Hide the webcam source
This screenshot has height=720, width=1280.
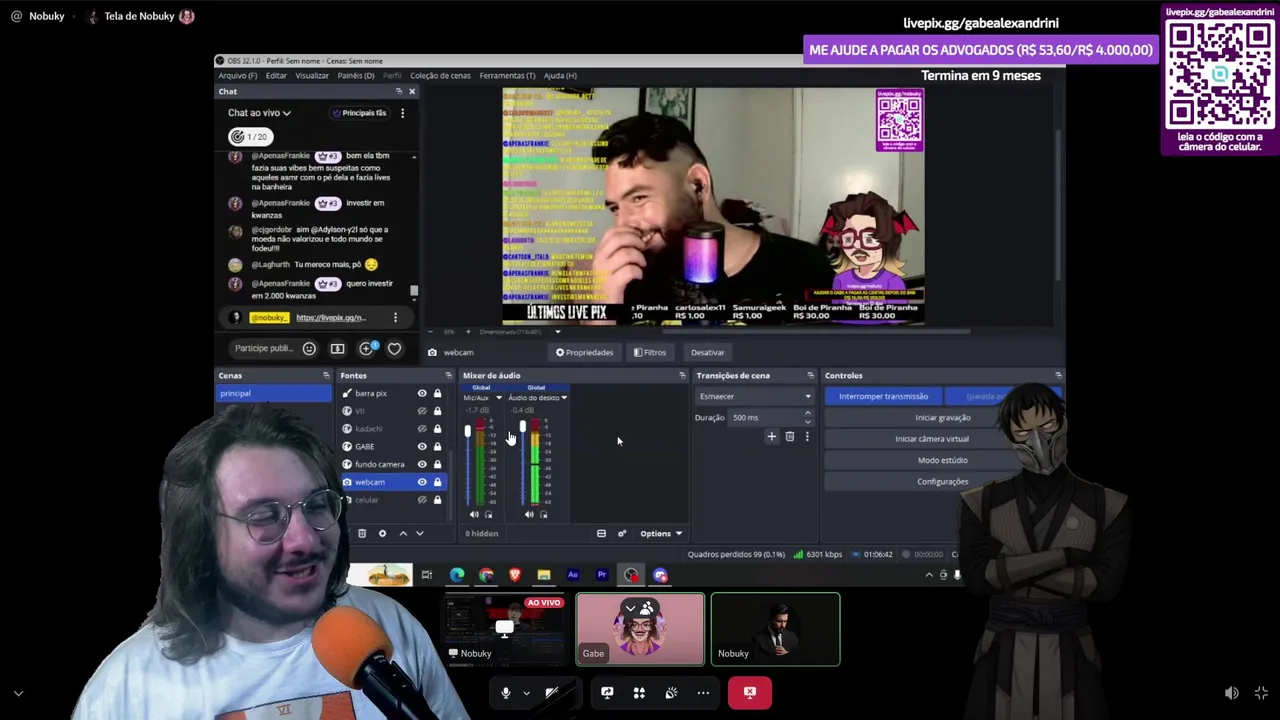(x=422, y=482)
